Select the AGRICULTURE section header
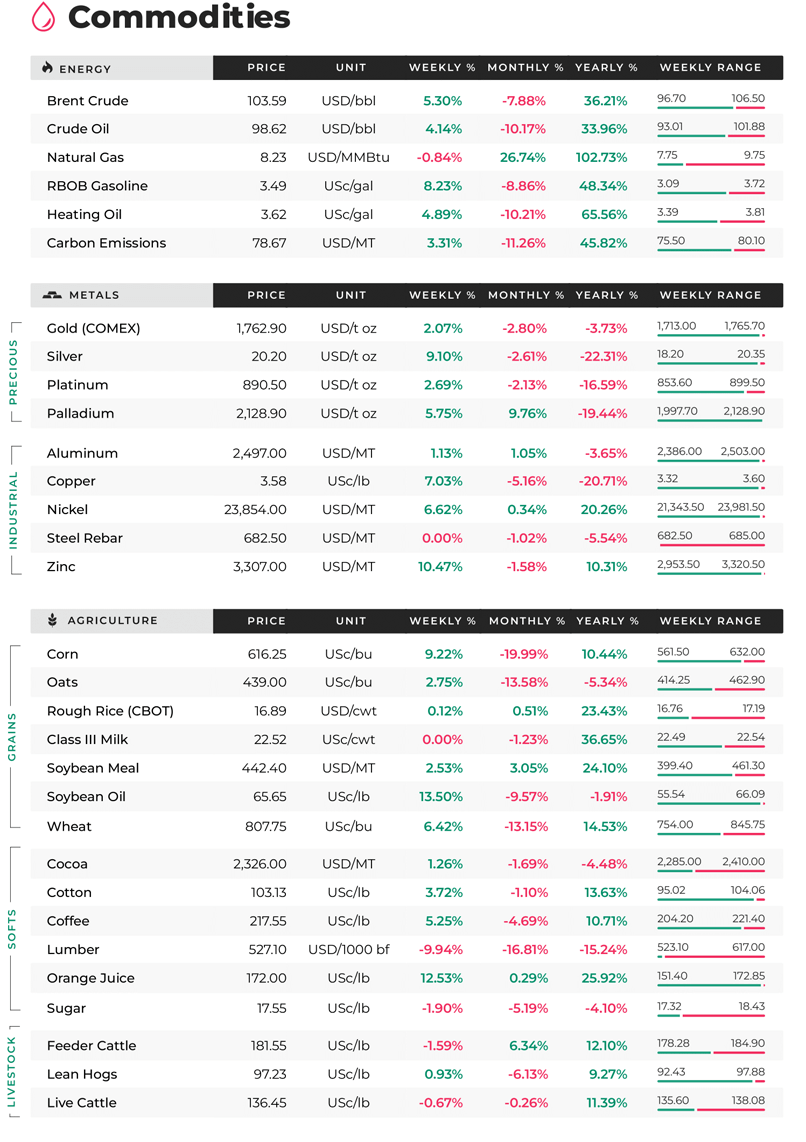 113,621
